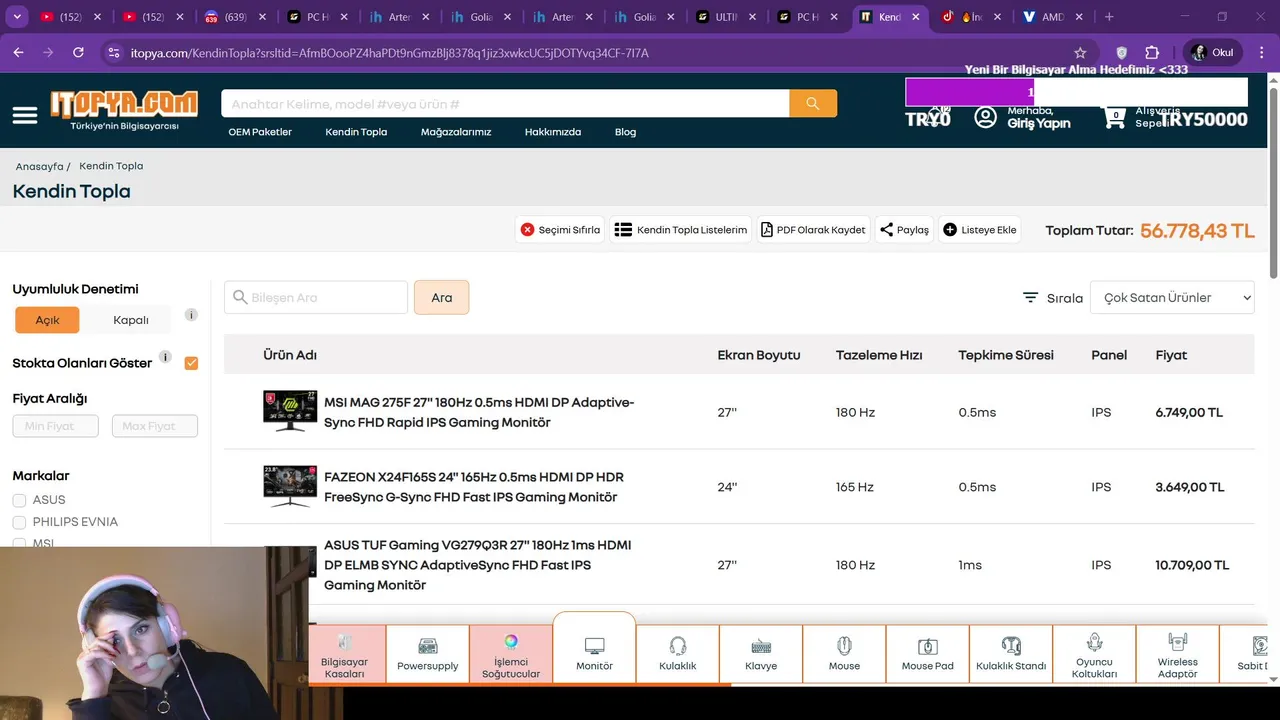Click the address bar URL
1280x720 pixels.
point(390,53)
